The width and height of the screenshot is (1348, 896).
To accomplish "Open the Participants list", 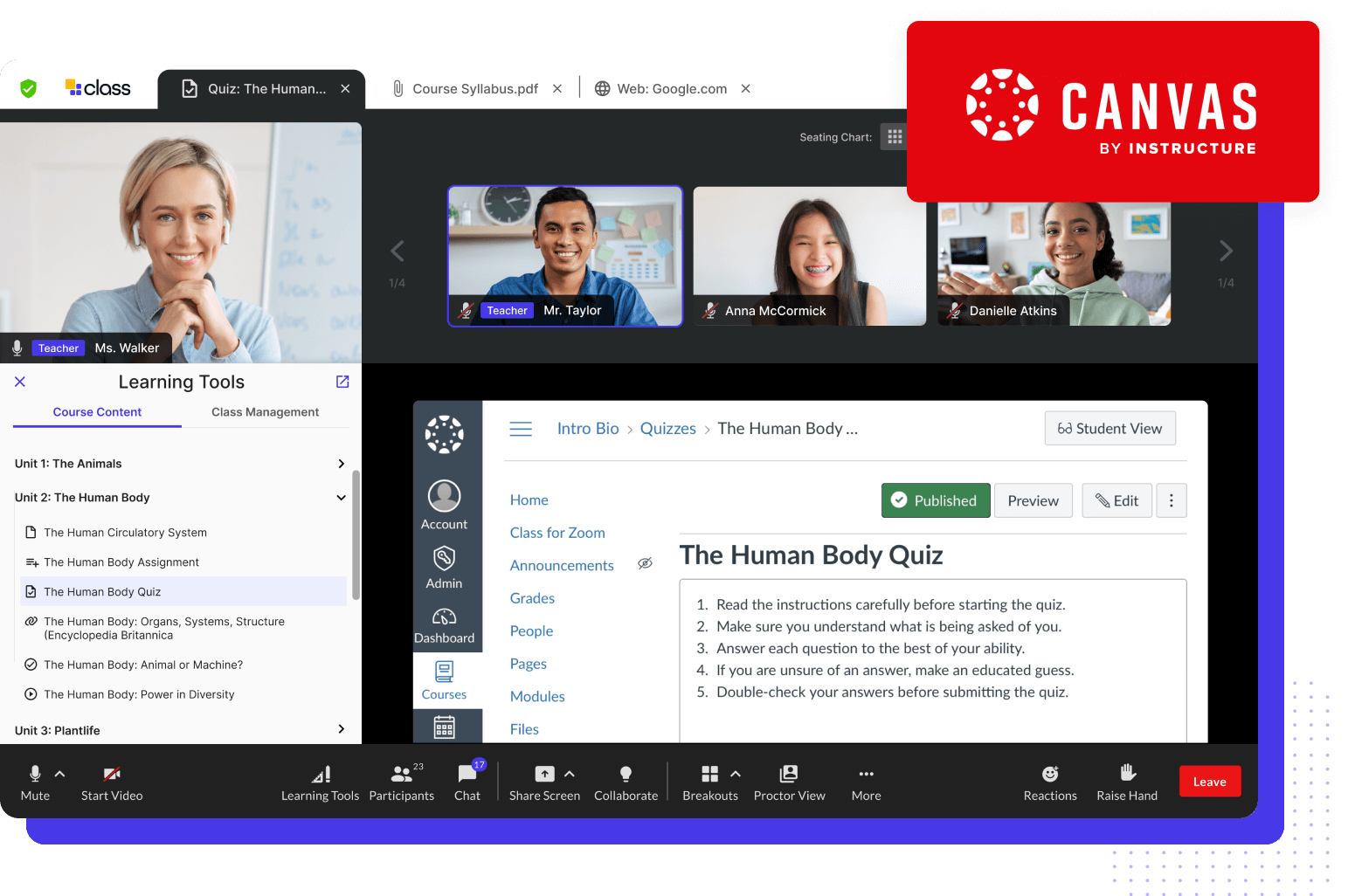I will point(402,782).
